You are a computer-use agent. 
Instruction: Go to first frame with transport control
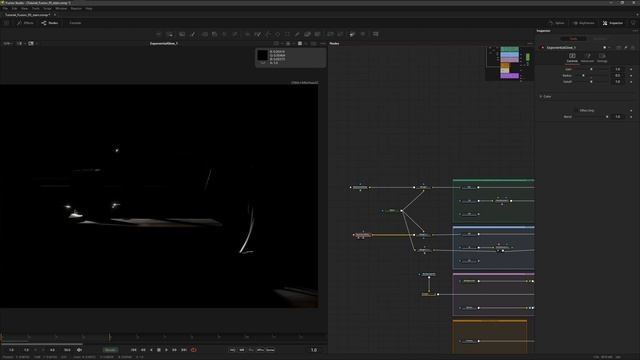(133, 350)
